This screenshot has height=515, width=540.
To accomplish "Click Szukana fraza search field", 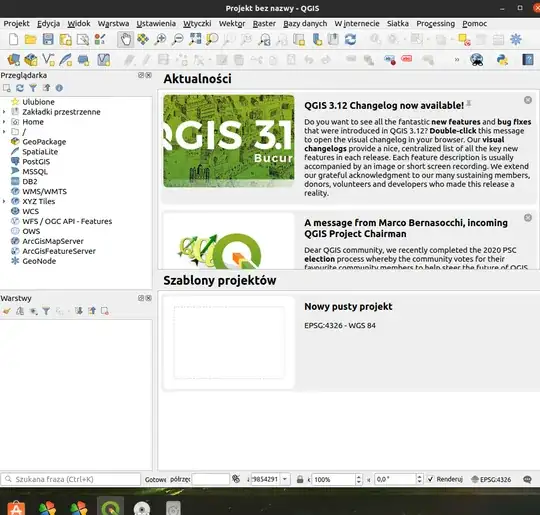I will click(71, 479).
